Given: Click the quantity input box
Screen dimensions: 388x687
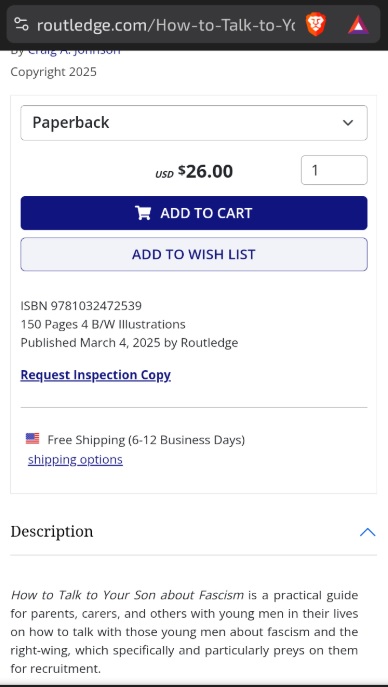Looking at the screenshot, I should coord(334,170).
